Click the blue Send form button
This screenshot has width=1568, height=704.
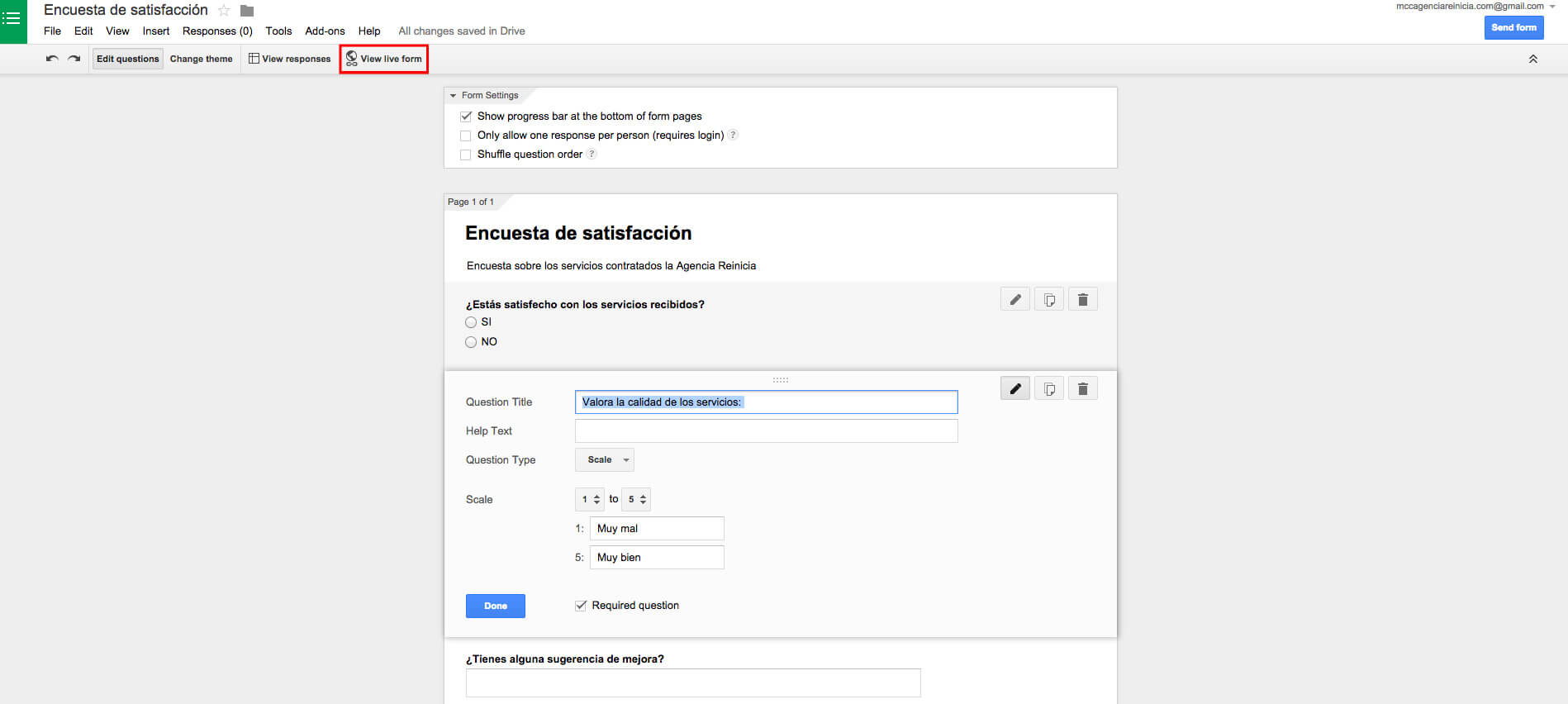(x=1513, y=27)
